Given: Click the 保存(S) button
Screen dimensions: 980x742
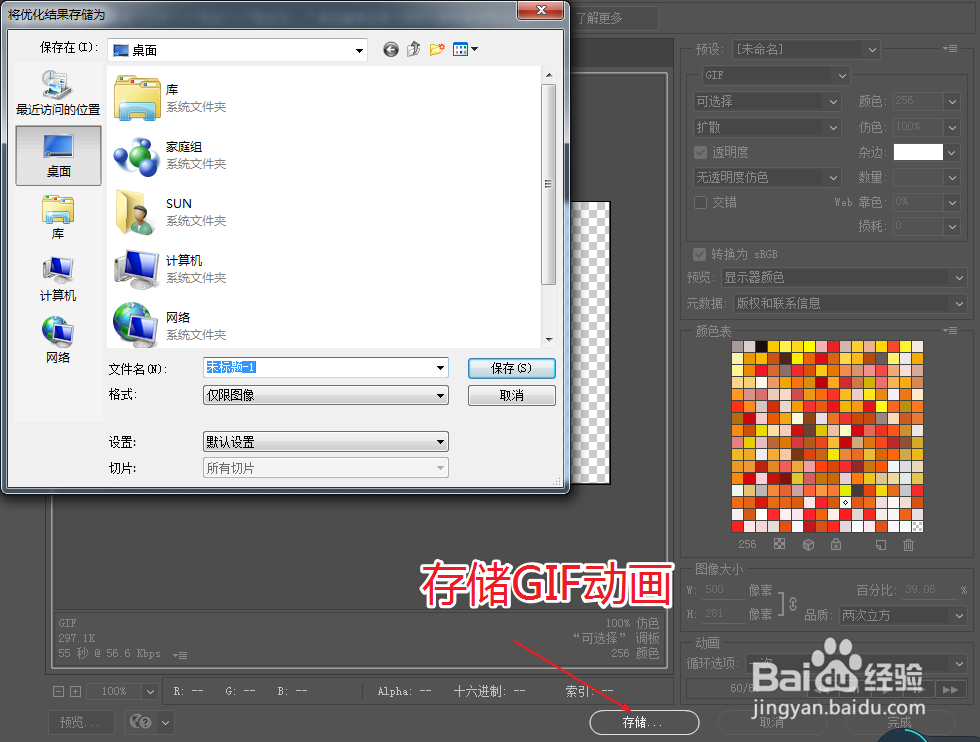Looking at the screenshot, I should click(x=511, y=368).
